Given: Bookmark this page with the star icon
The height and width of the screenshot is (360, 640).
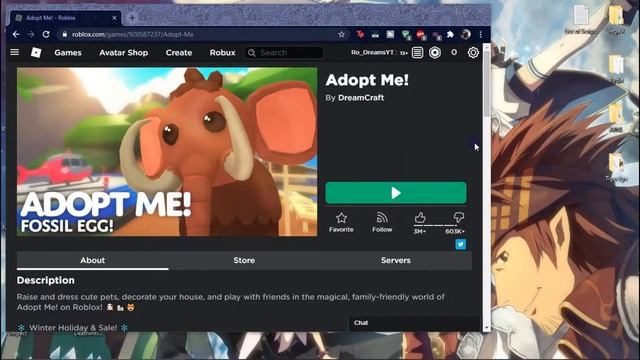Looking at the screenshot, I should [x=342, y=35].
